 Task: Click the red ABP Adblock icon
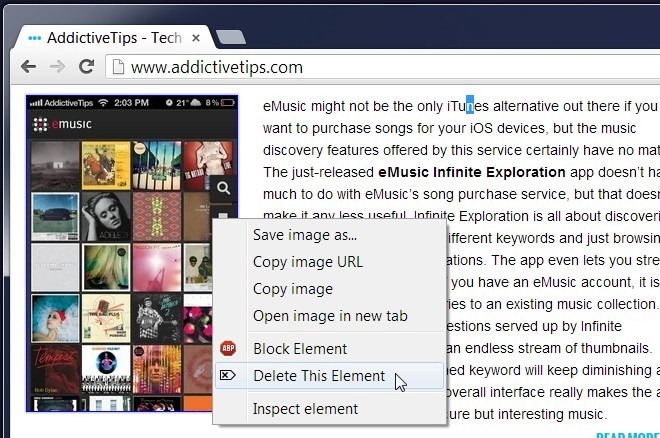pyautogui.click(x=228, y=348)
